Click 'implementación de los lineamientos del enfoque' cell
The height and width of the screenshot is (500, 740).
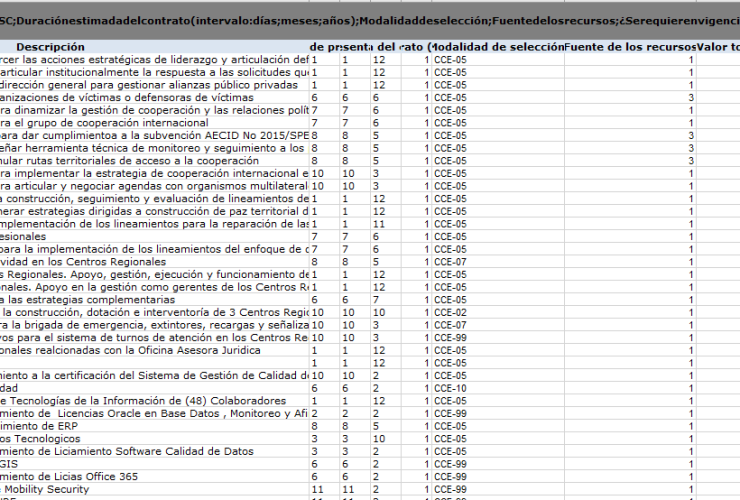[155, 249]
